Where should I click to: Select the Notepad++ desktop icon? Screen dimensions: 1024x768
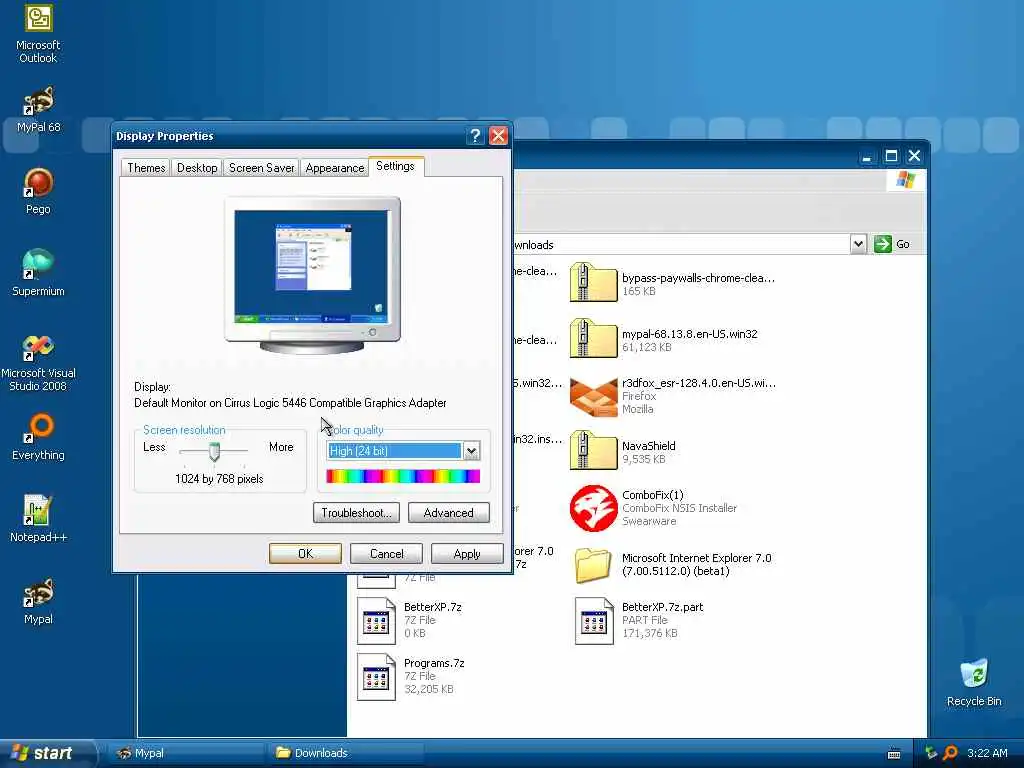38,519
